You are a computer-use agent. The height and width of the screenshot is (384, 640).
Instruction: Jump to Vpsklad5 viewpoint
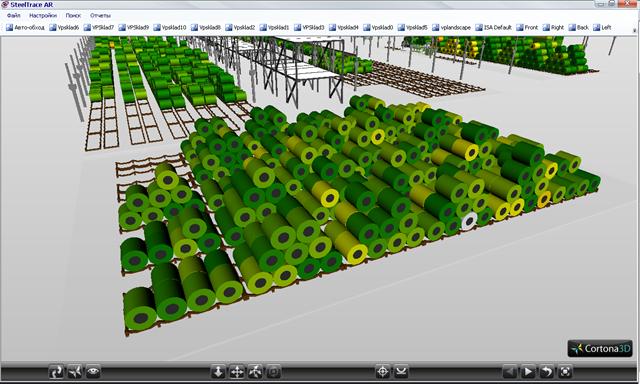tap(412, 27)
